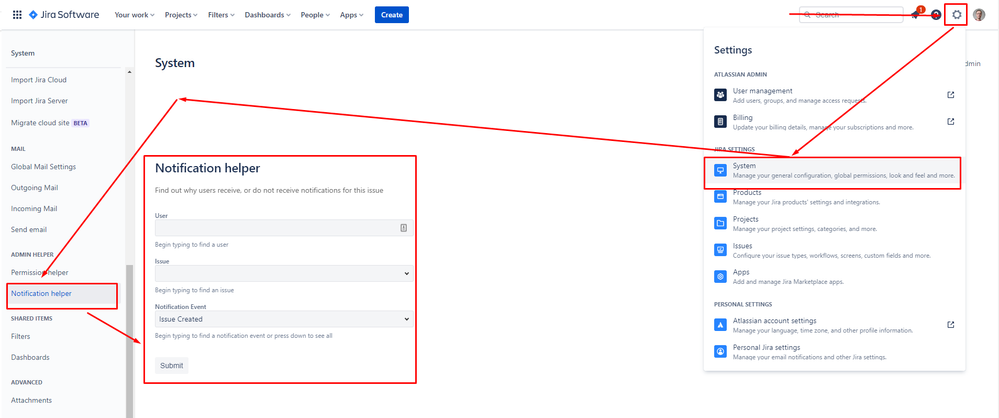The image size is (999, 418).
Task: Expand the Your work menu
Action: [134, 15]
